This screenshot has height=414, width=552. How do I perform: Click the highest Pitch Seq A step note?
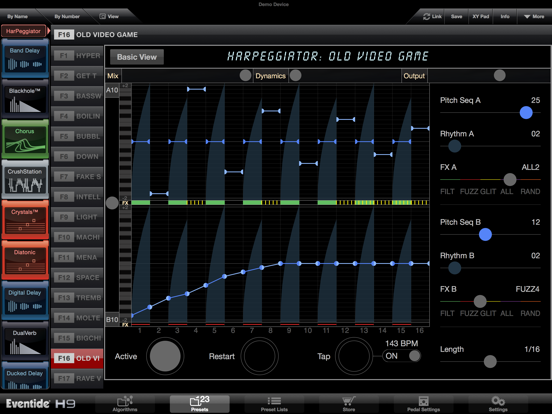(196, 89)
